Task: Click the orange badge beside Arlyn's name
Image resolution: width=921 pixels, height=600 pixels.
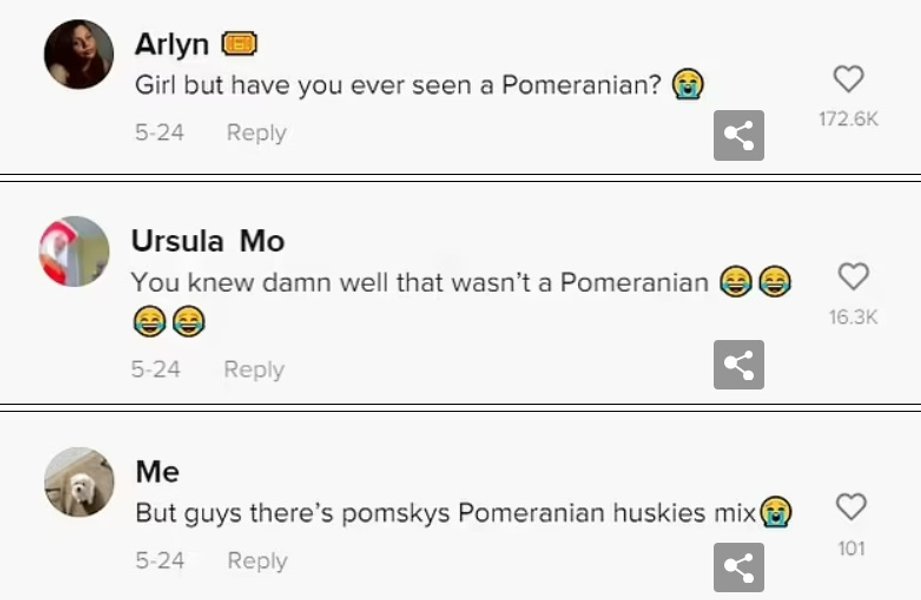Action: point(239,44)
